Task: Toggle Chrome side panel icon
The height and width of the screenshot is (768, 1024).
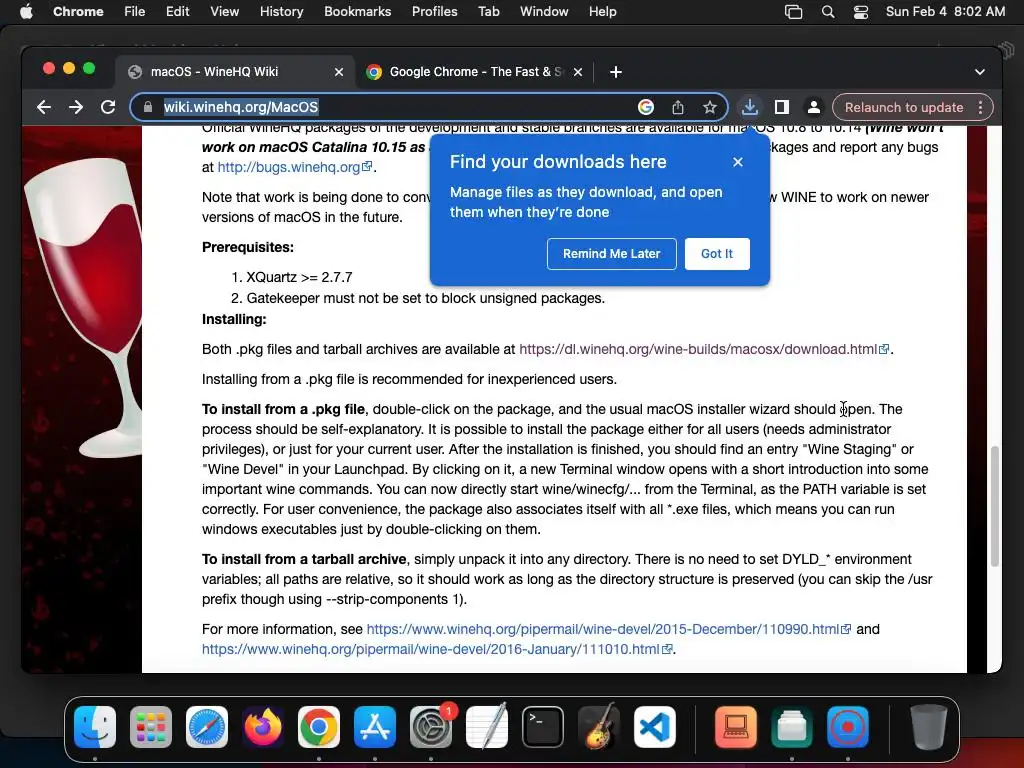Action: tap(782, 107)
